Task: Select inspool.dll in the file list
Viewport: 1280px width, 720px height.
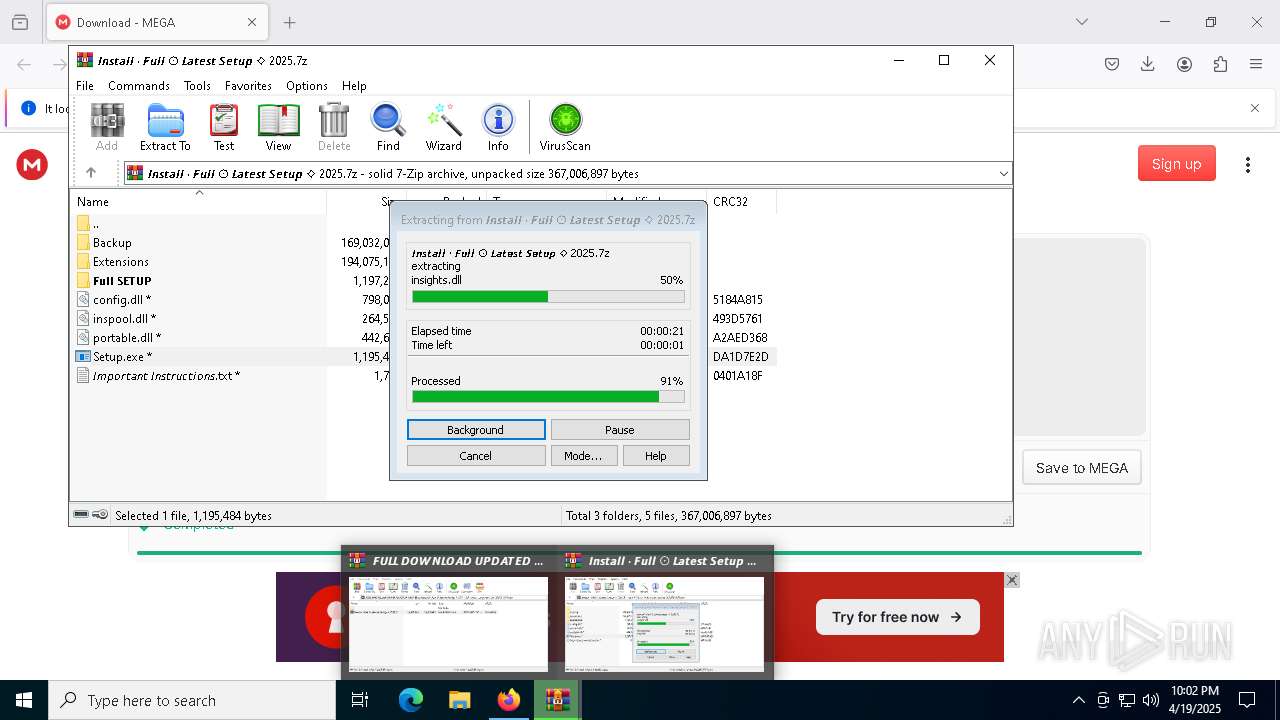Action: 124,319
